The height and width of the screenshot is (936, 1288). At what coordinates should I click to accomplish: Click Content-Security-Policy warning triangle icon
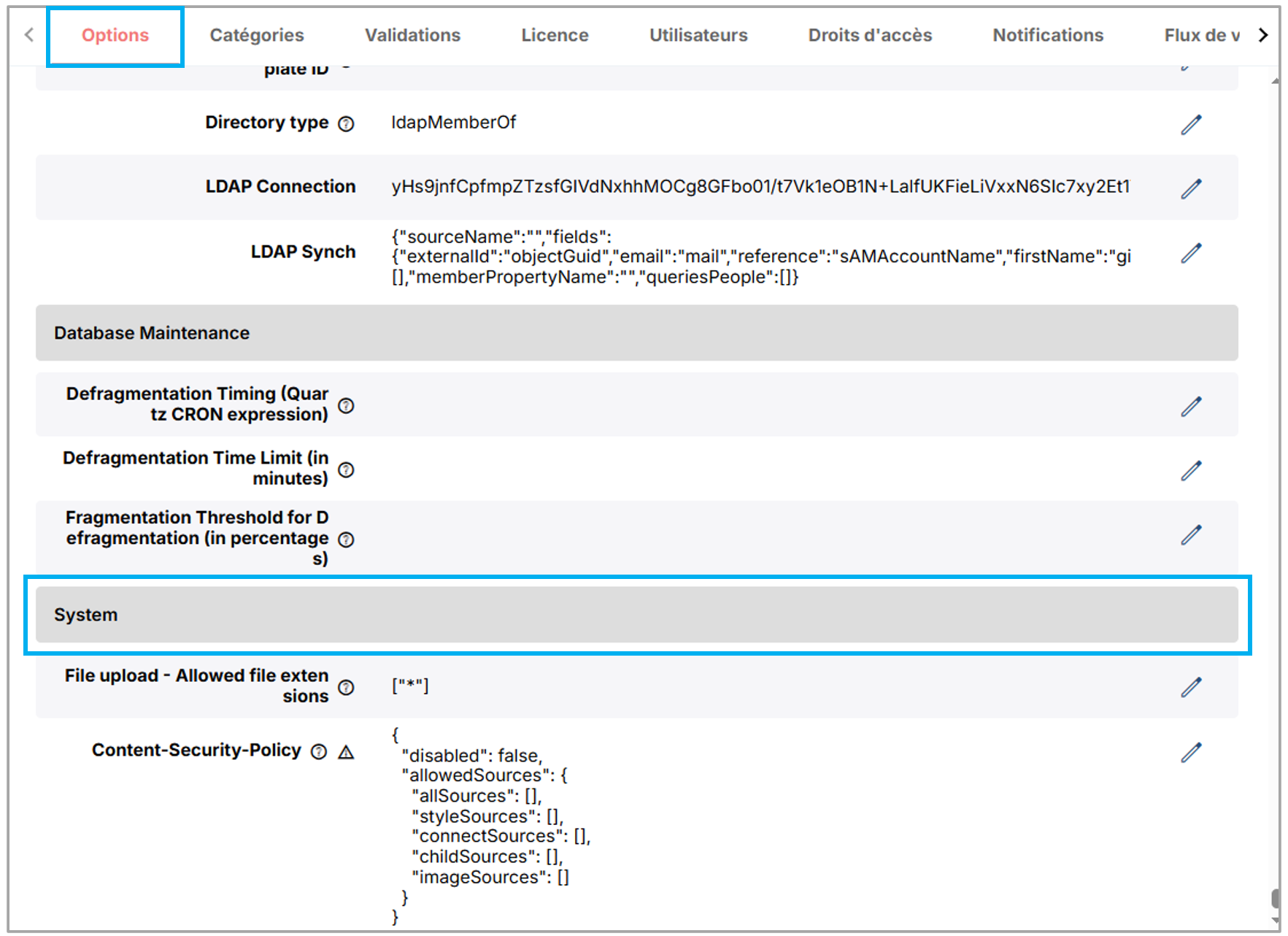pos(347,752)
